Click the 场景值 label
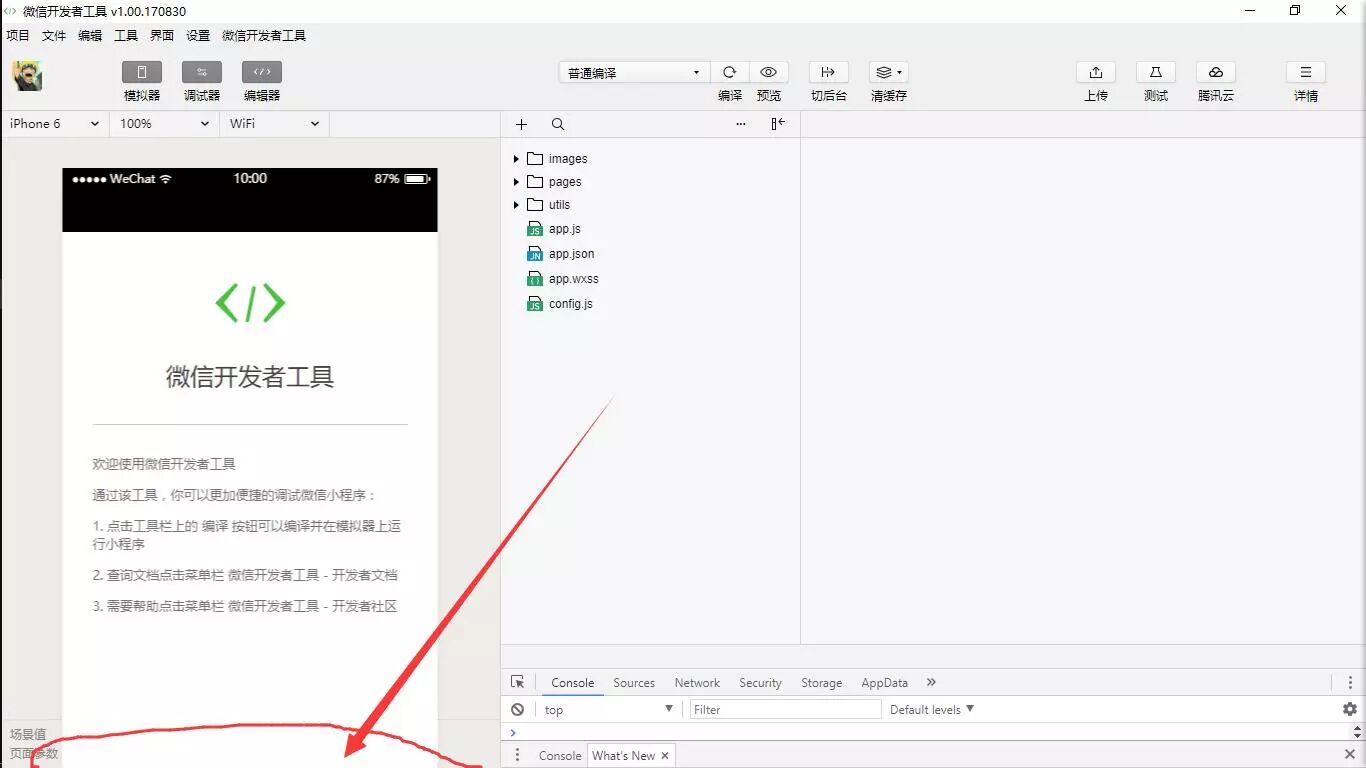This screenshot has height=768, width=1366. 28,734
